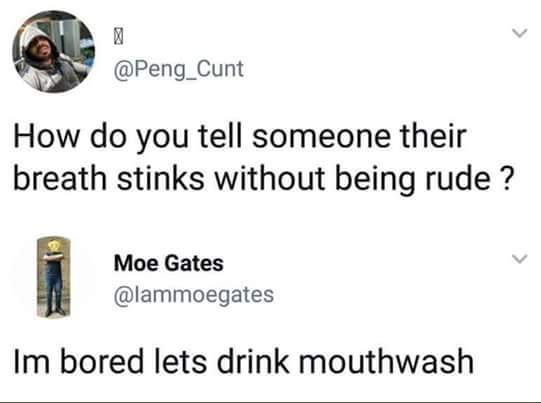541x403 pixels.
Task: Open the chevron menu on Moe Gates' tweet
Action: point(520,258)
